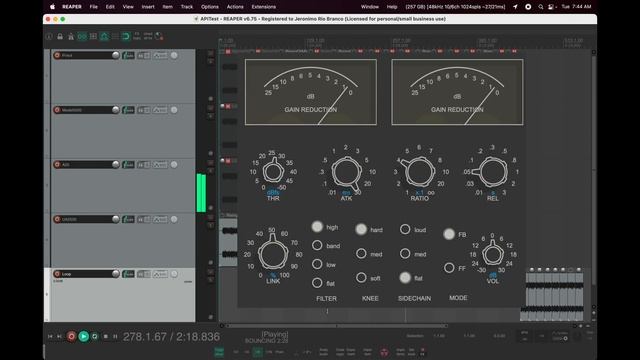Viewport: 640px width, 360px height.
Task: Click the green play button
Action: (84, 336)
